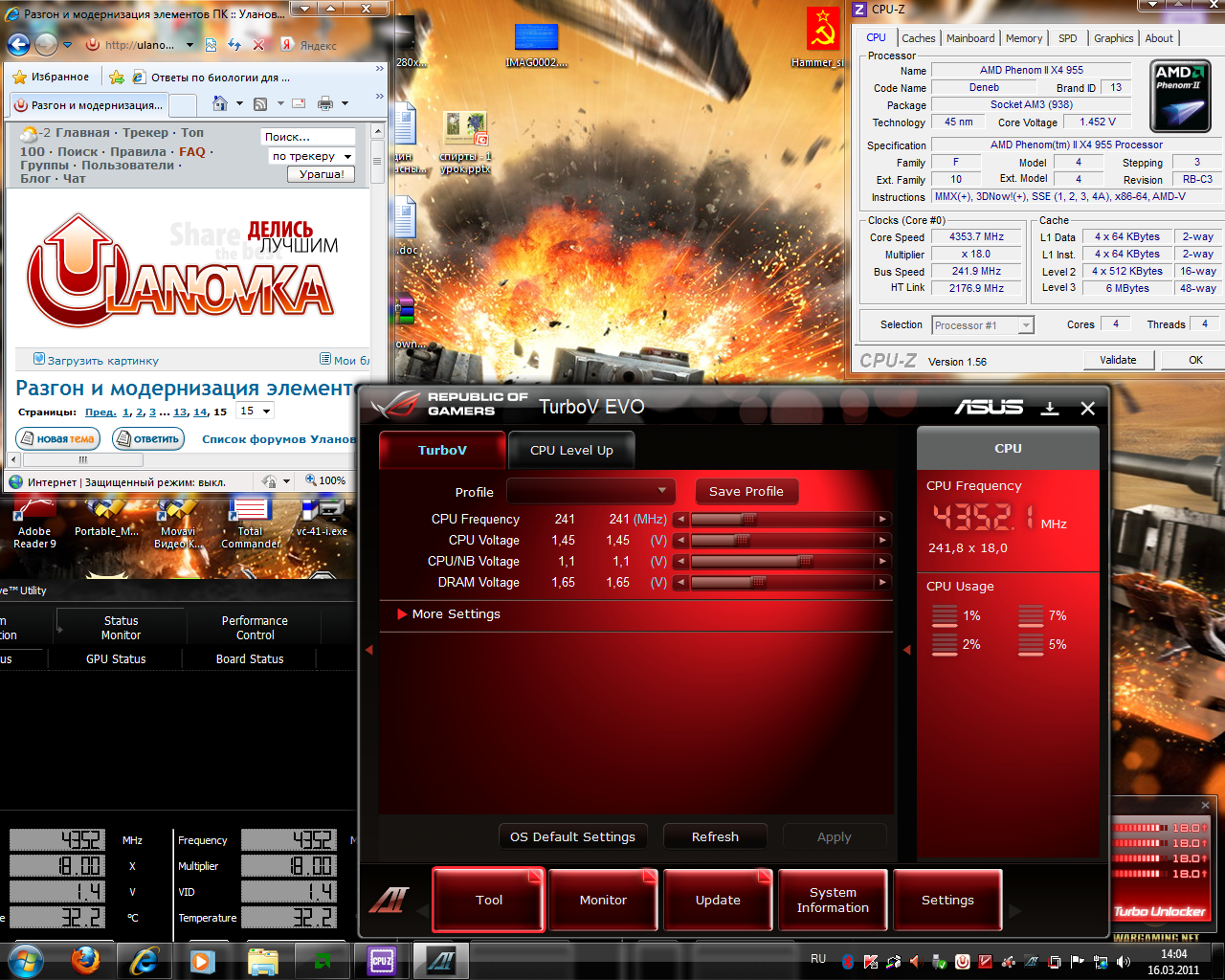Click the IE Home icon in toolbar
Viewport: 1225px width, 980px height.
click(220, 103)
